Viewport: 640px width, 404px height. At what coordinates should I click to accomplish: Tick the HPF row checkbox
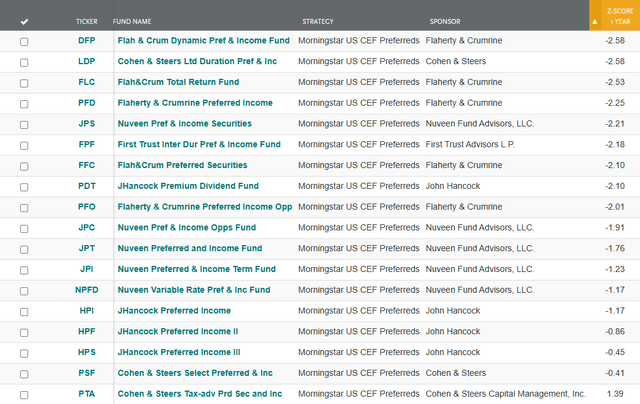24,333
